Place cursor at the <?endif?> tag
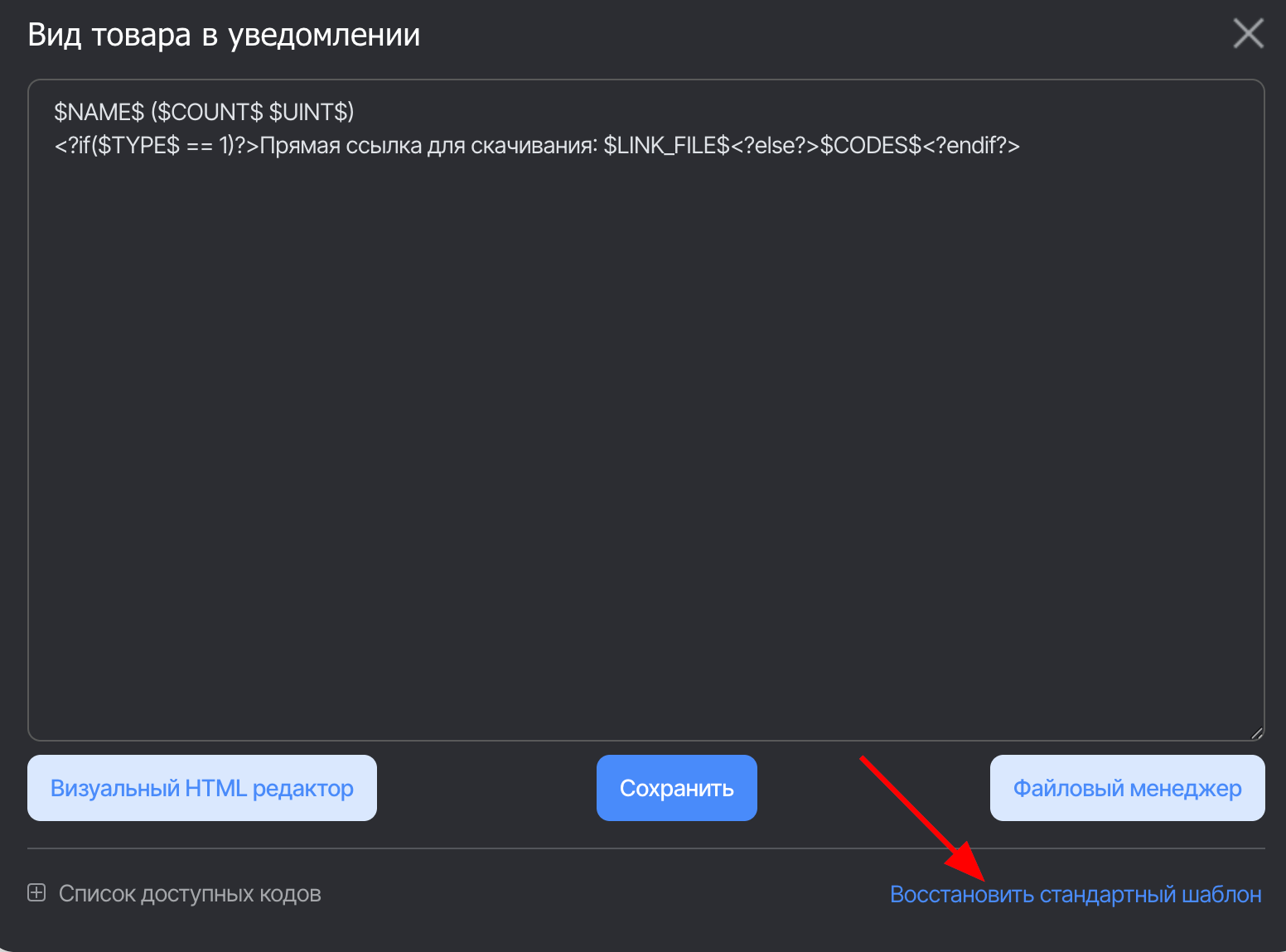This screenshot has width=1286, height=952. pyautogui.click(x=971, y=146)
